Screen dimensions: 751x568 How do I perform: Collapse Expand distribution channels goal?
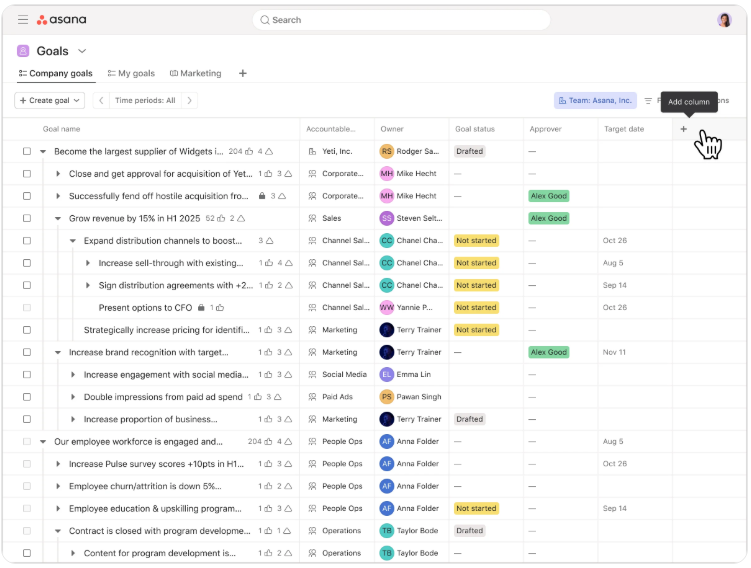click(x=73, y=240)
